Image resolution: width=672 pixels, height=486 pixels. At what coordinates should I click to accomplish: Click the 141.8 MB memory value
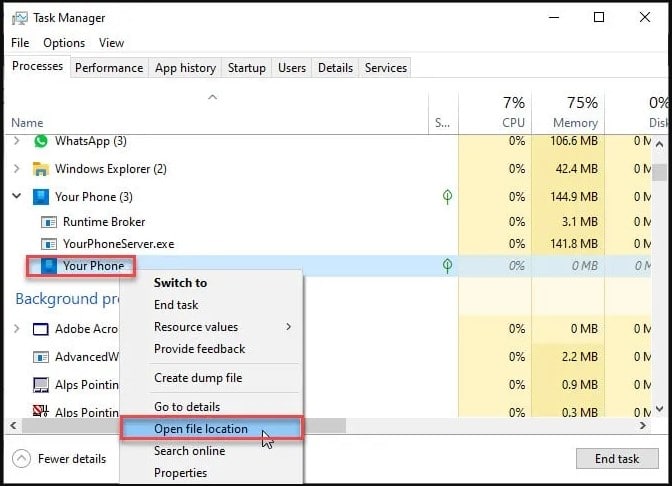[x=574, y=244]
